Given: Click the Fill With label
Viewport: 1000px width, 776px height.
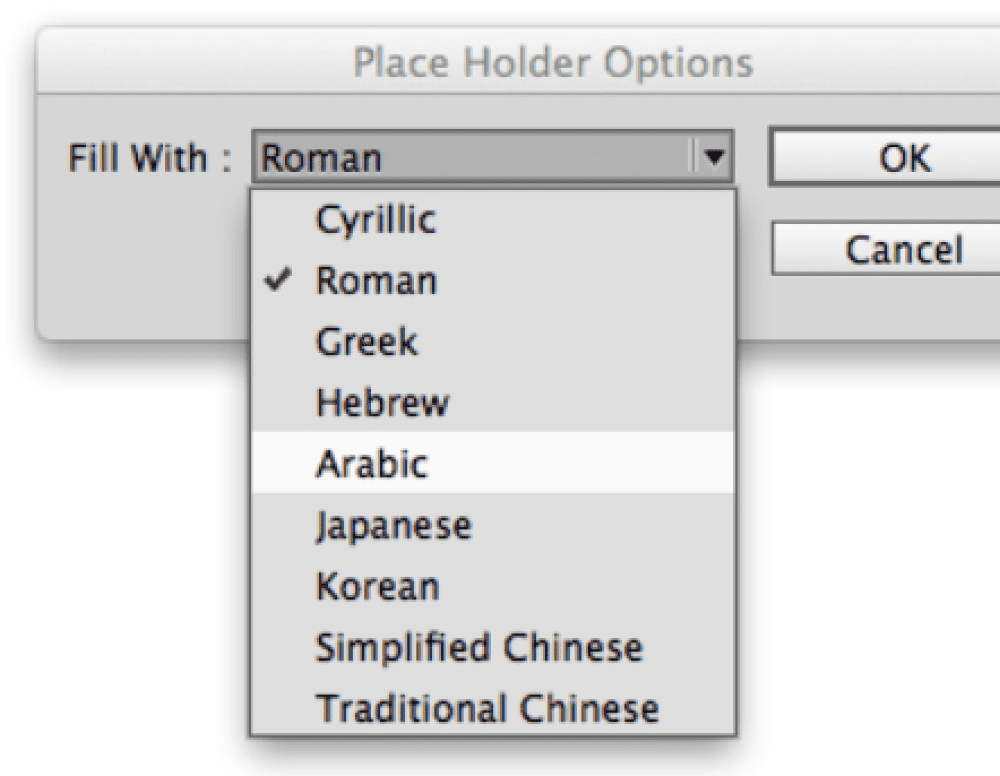Looking at the screenshot, I should click(x=149, y=157).
